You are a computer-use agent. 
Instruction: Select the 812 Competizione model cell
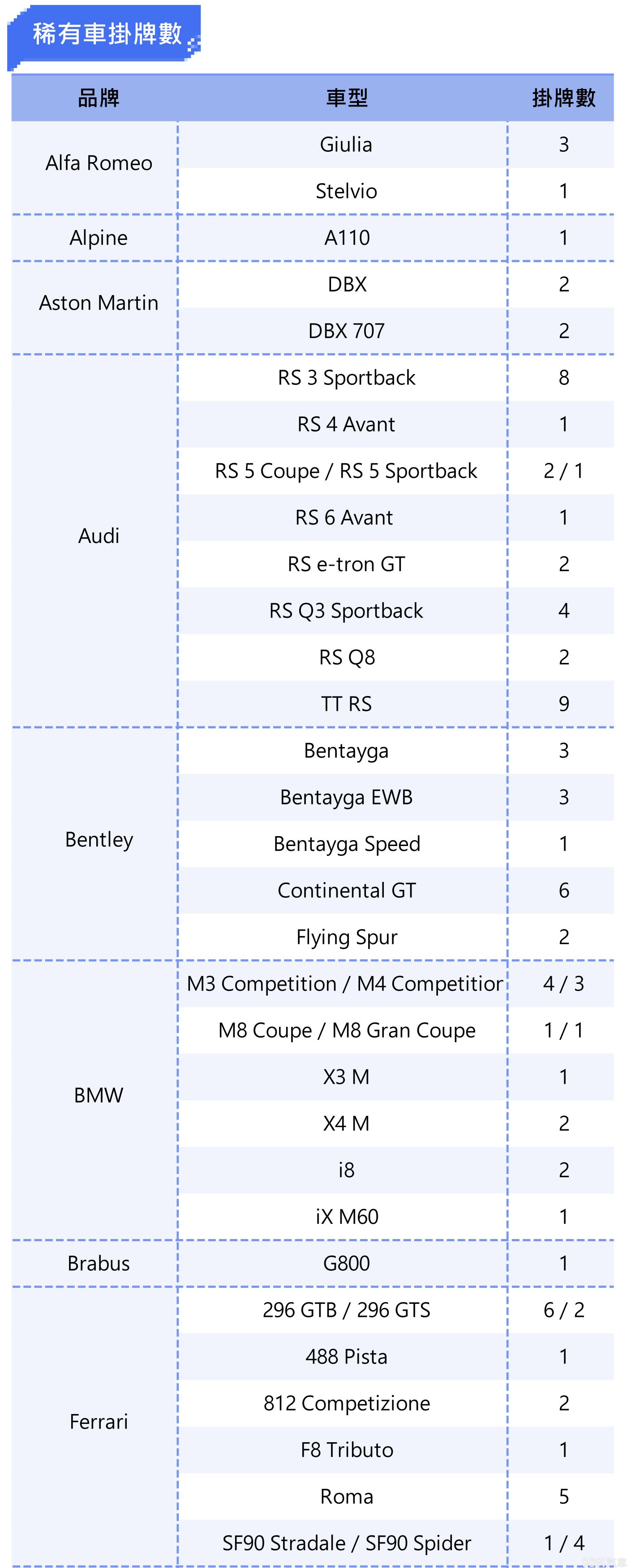346,1404
